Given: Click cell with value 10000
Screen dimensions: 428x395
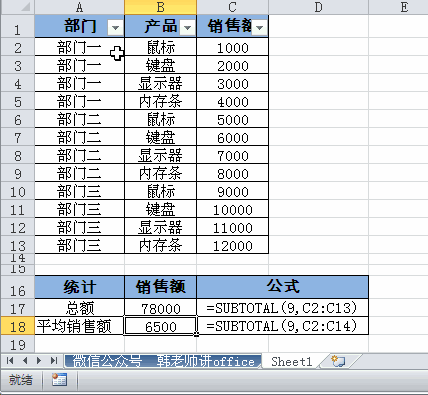Looking at the screenshot, I should [x=233, y=209].
